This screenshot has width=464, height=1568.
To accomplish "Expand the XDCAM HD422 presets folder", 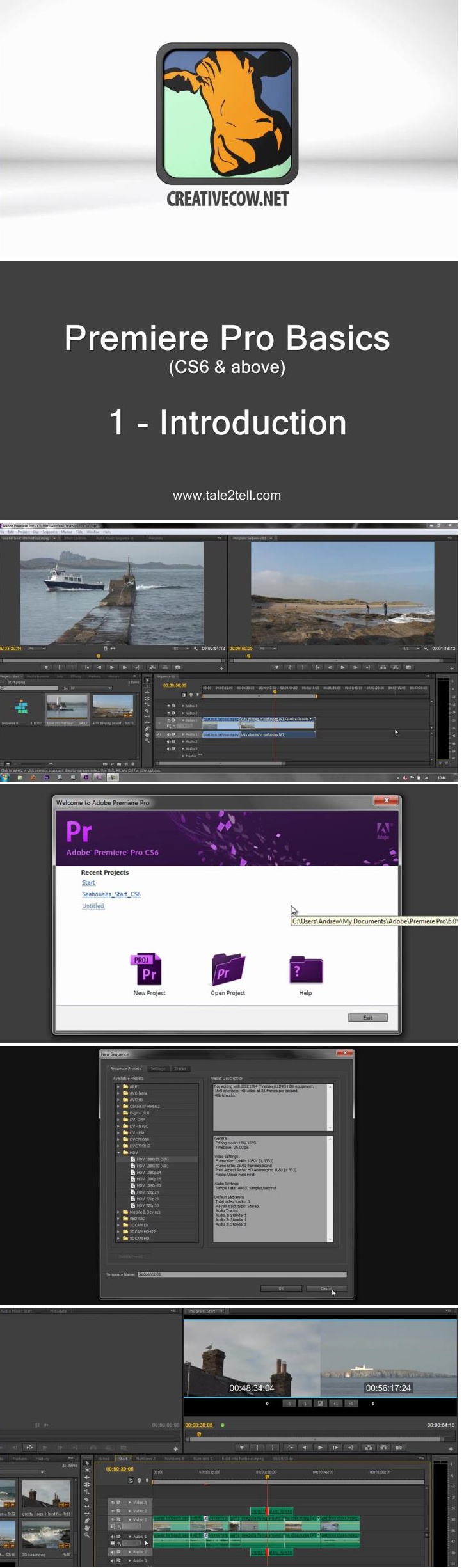I will point(118,1231).
